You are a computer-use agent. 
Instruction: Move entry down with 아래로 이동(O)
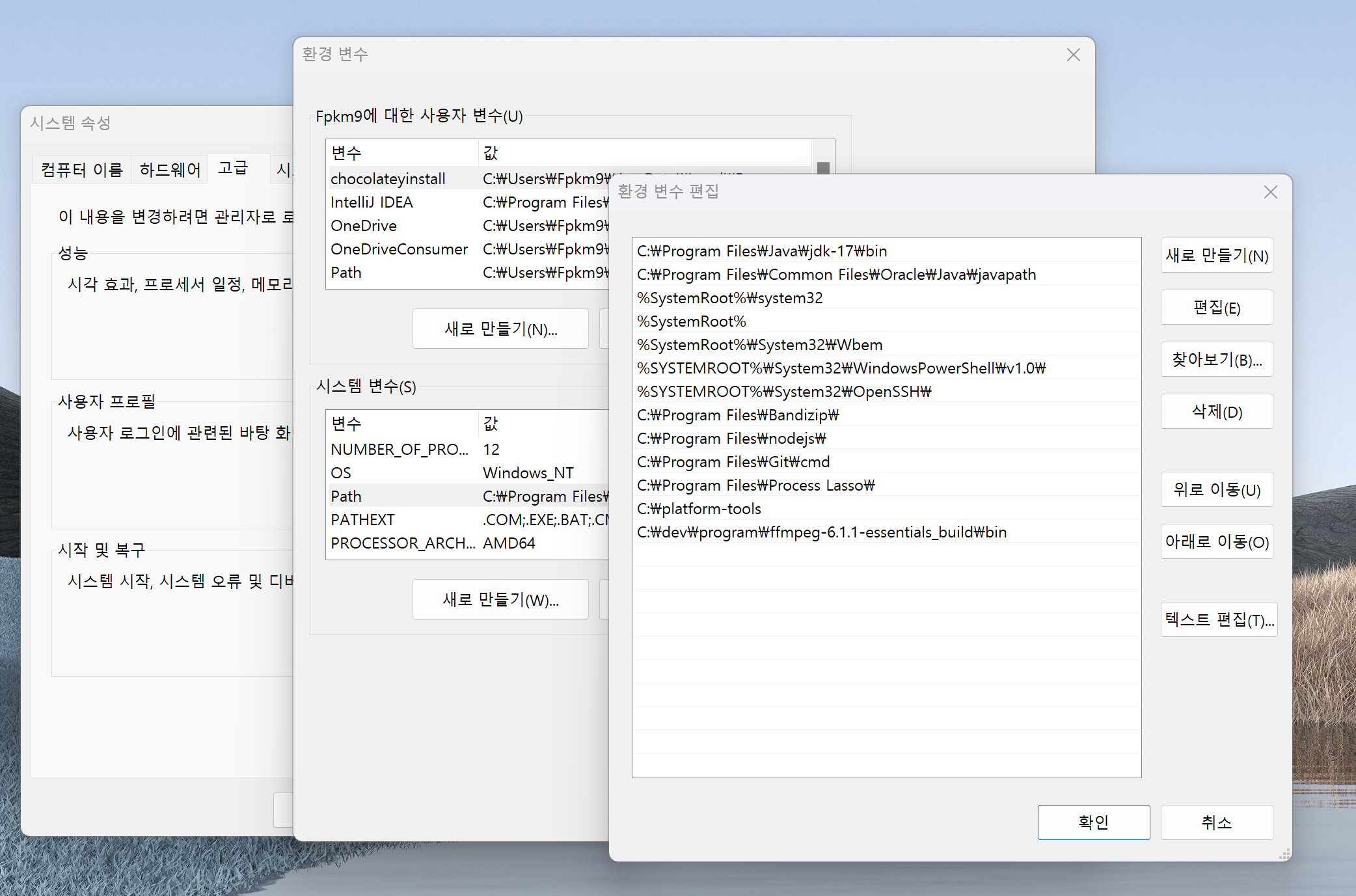pyautogui.click(x=1216, y=542)
